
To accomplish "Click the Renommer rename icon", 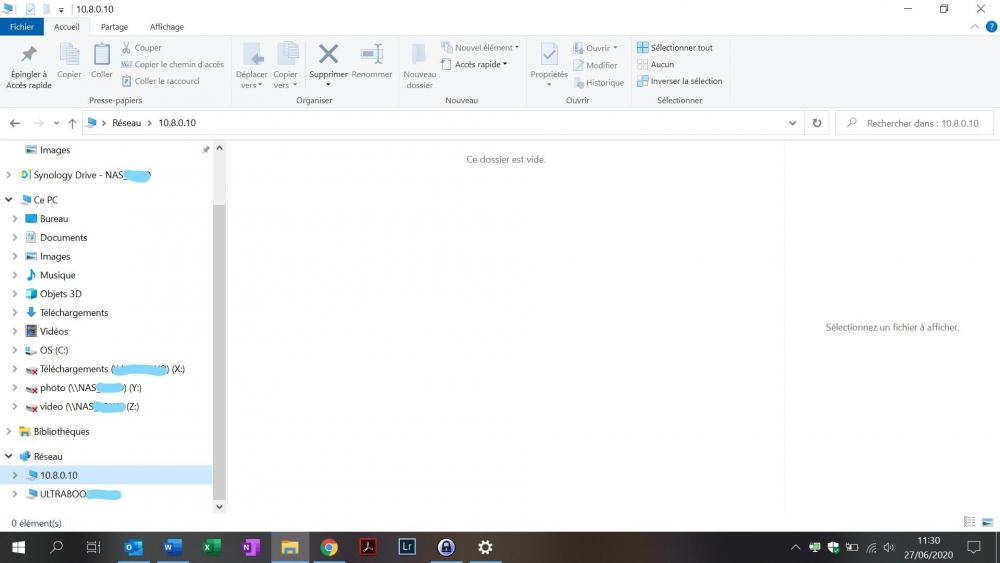I will tap(372, 54).
